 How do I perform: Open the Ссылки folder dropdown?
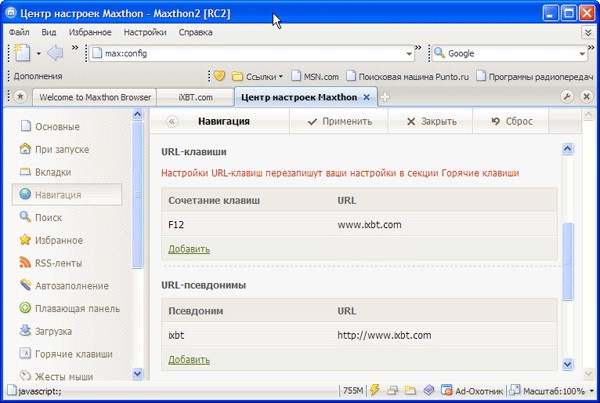[258, 75]
